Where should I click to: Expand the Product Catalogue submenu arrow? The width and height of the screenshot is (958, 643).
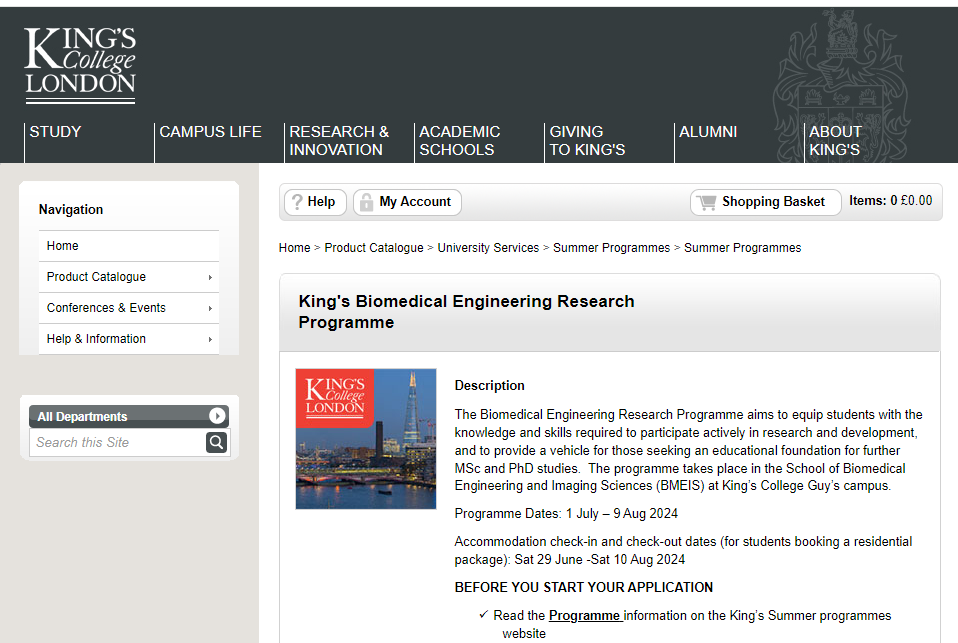pyautogui.click(x=210, y=277)
